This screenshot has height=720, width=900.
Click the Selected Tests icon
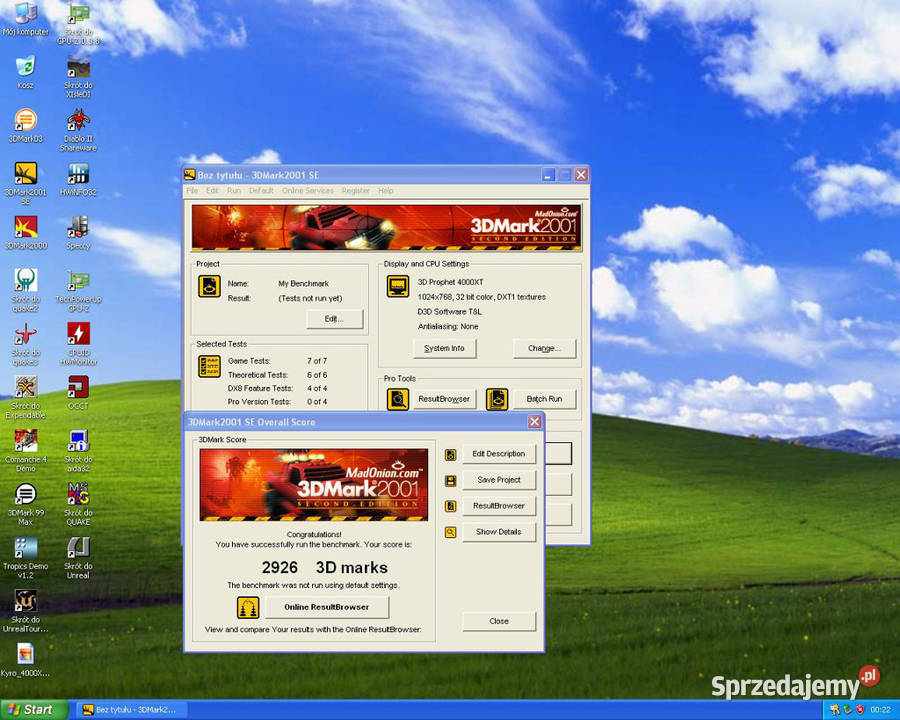pyautogui.click(x=207, y=367)
